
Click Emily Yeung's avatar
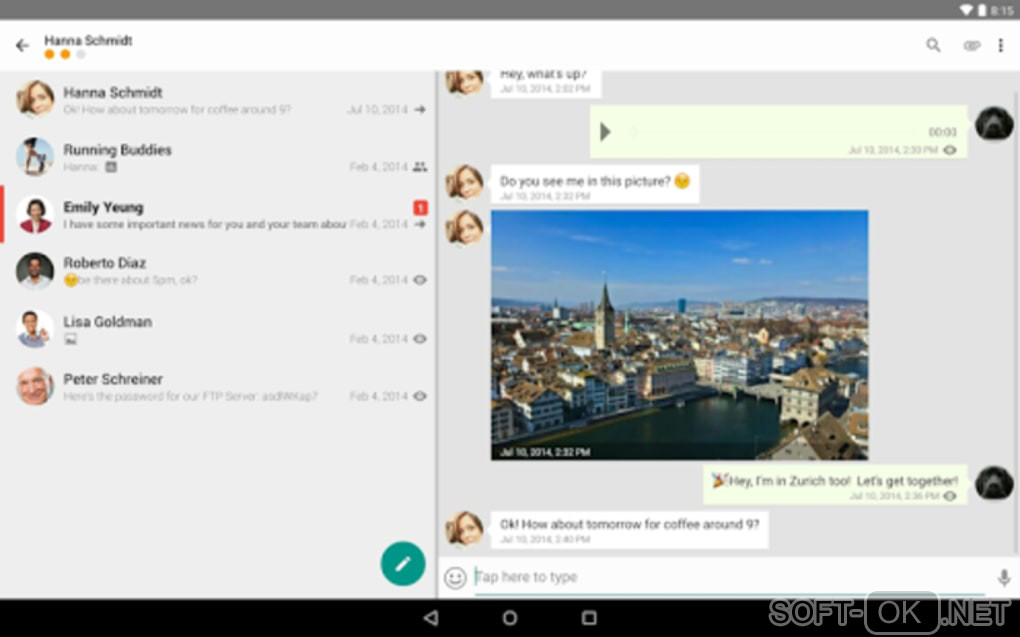coord(35,214)
